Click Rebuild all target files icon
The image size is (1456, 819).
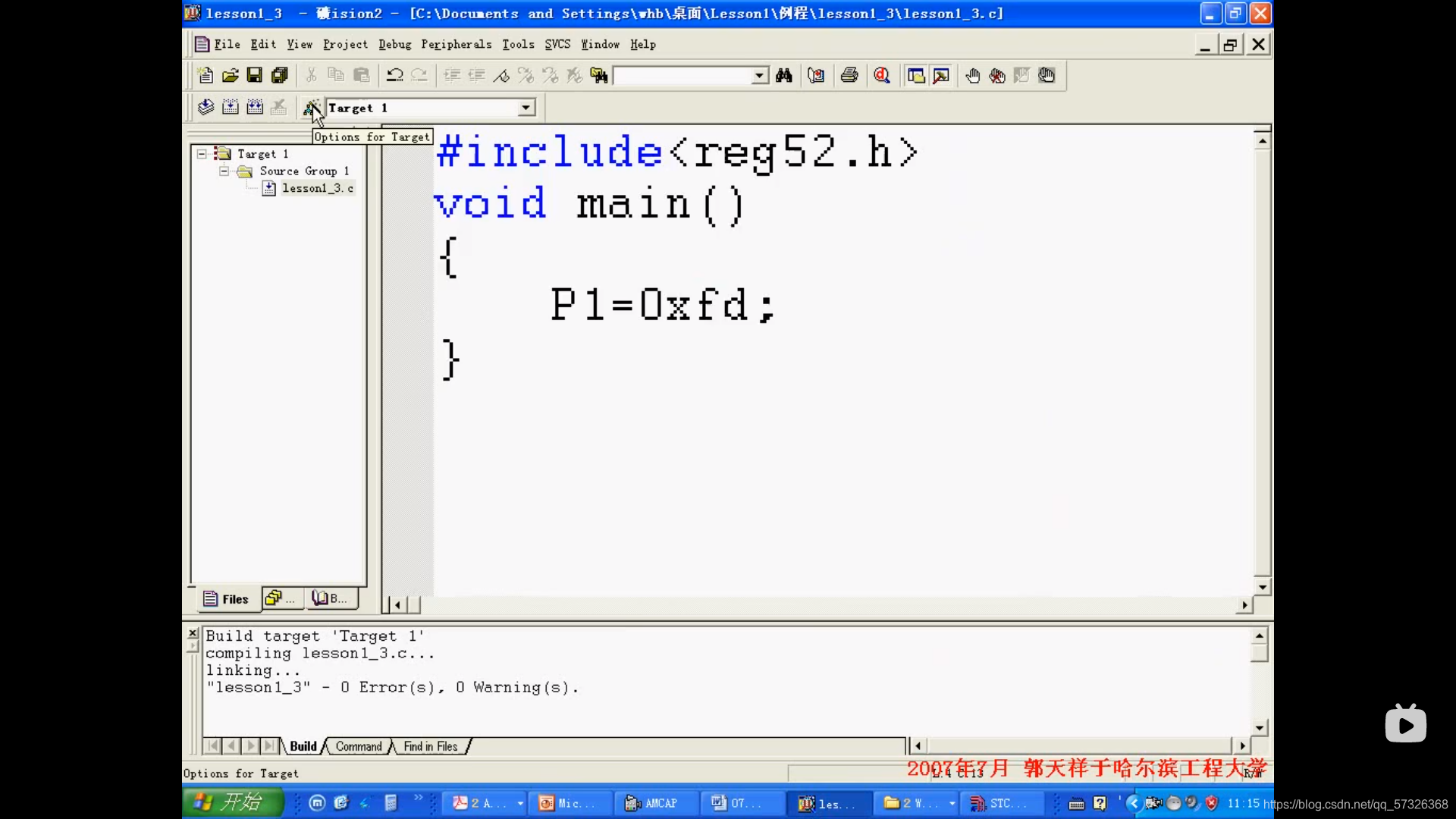pos(256,108)
